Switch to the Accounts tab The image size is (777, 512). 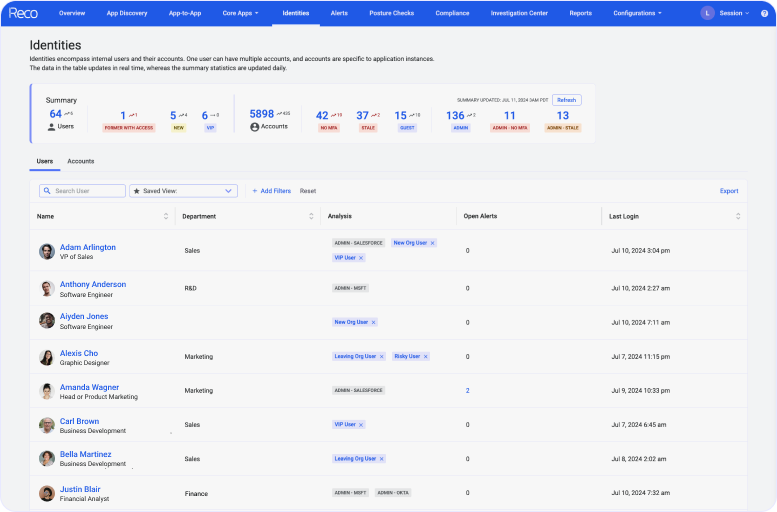(x=81, y=161)
